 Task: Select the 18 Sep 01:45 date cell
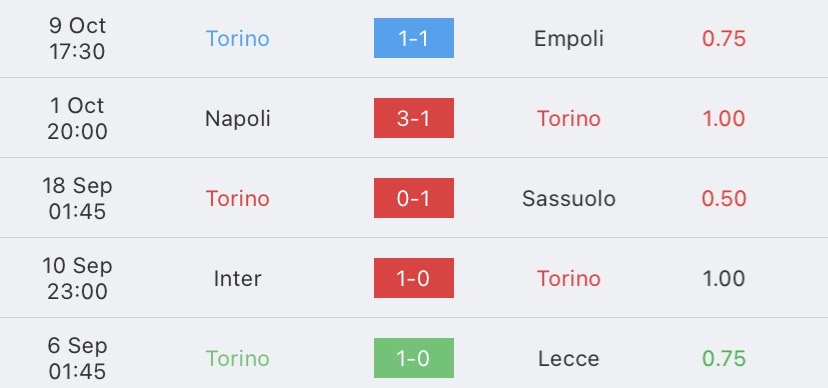tap(78, 198)
